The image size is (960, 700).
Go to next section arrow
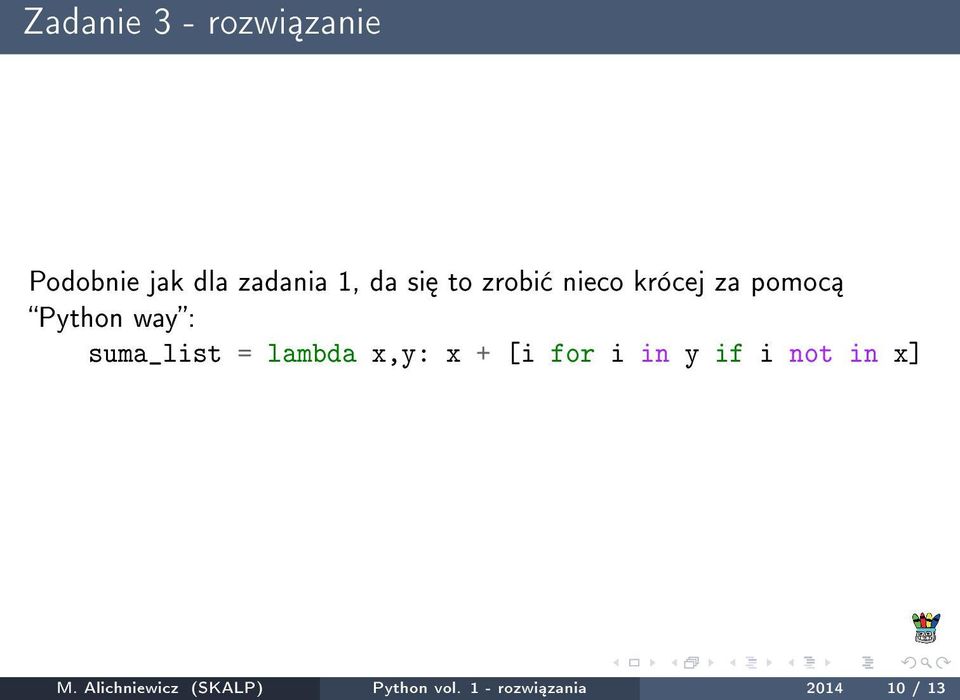[x=828, y=663]
